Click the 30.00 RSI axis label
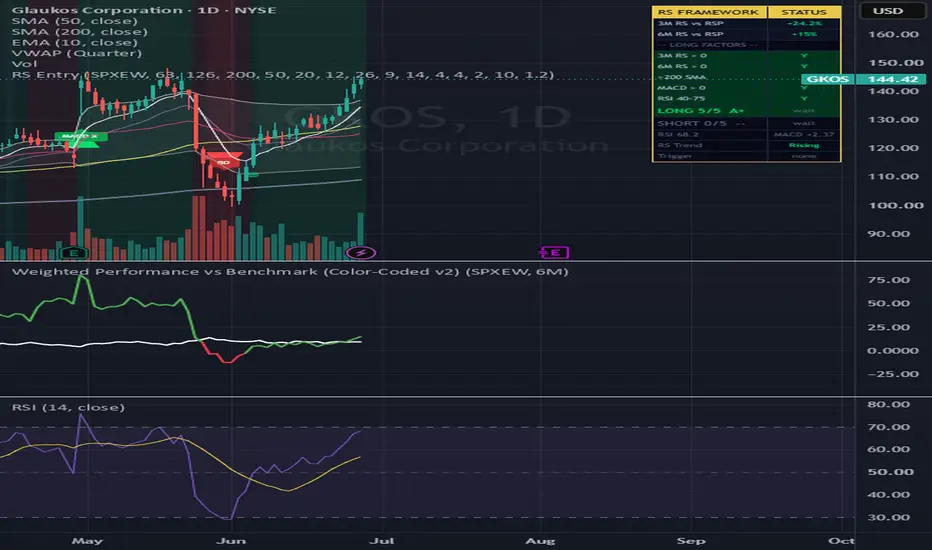Viewport: 932px width, 550px height. (889, 517)
